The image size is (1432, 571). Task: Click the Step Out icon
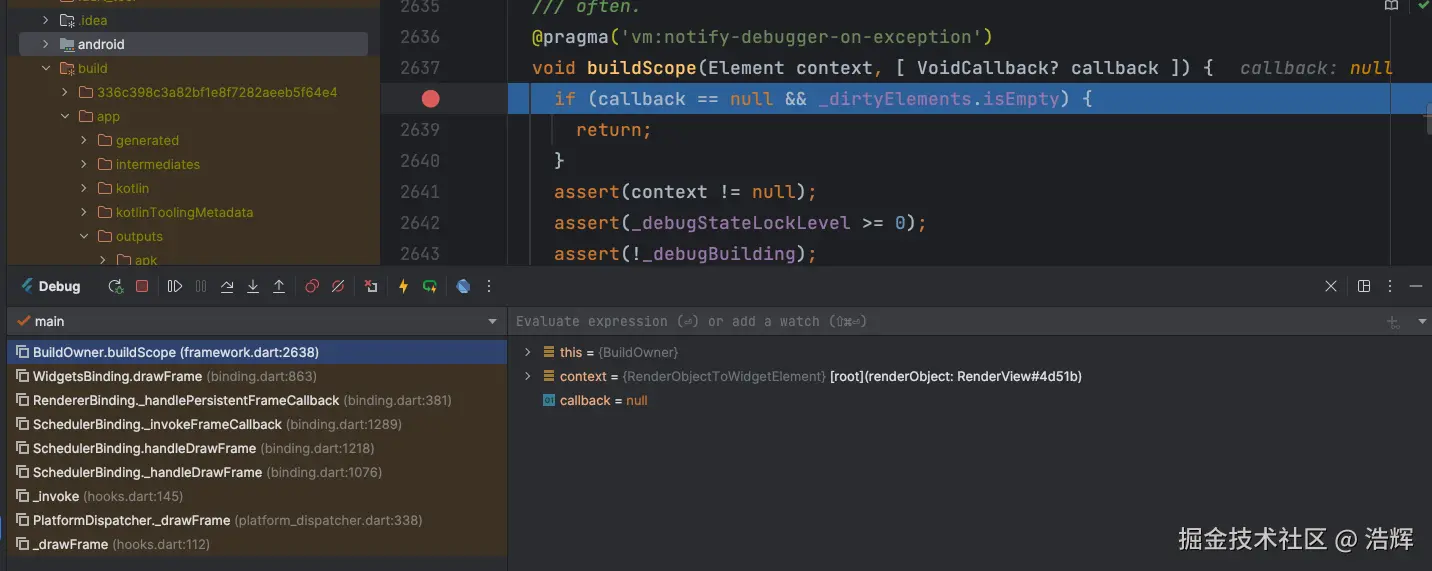(x=279, y=286)
